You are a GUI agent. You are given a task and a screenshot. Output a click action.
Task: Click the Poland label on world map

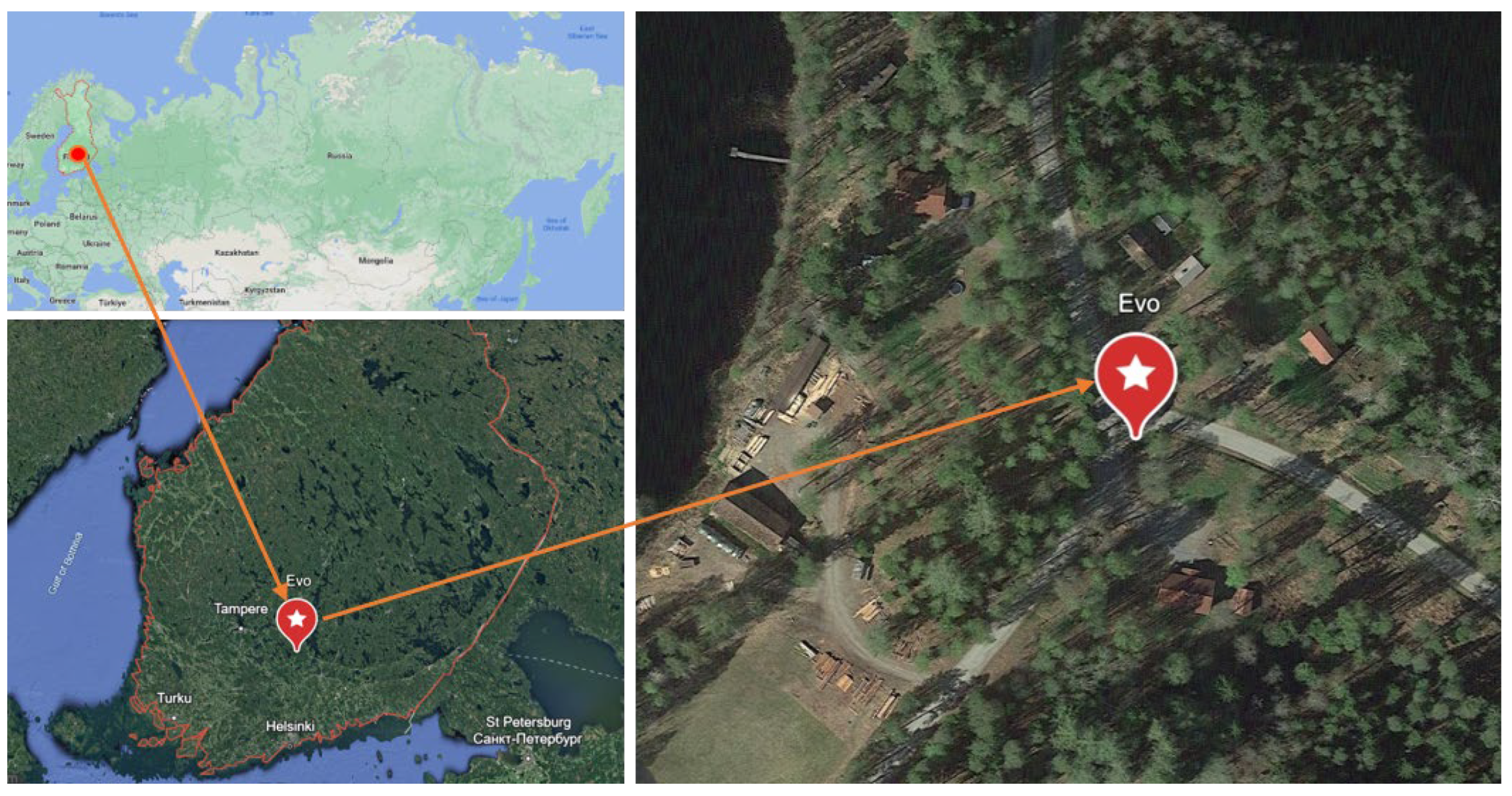[47, 224]
